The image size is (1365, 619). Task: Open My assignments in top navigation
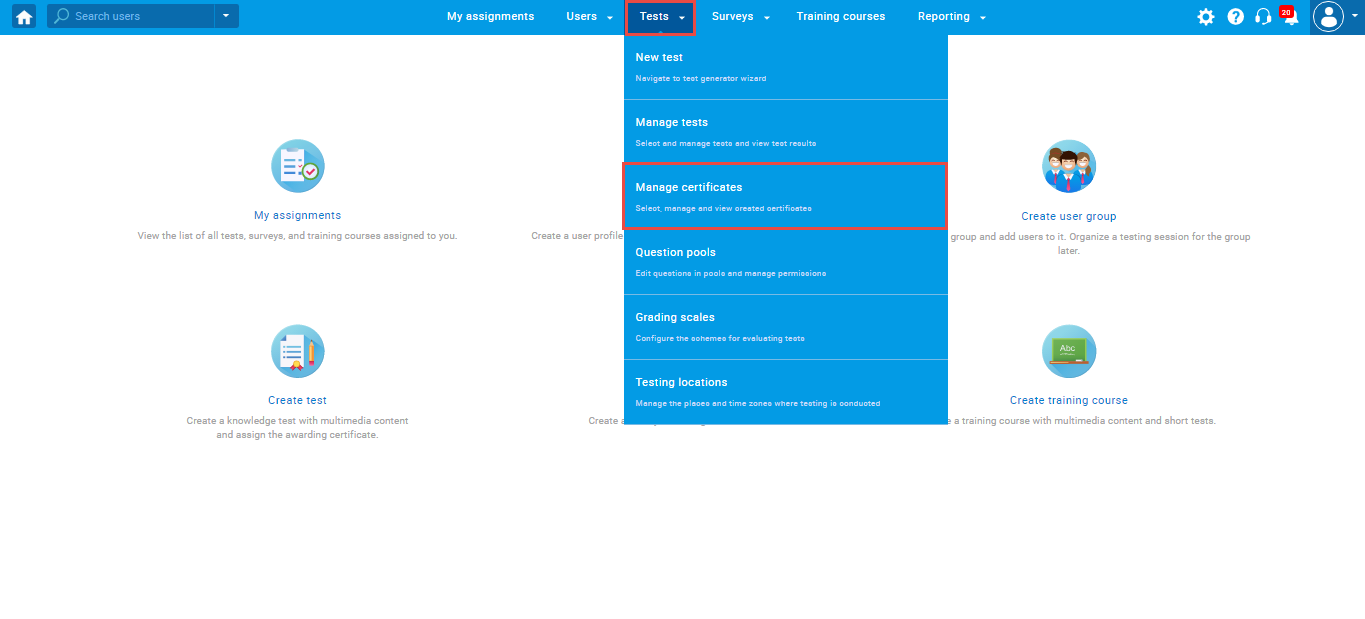pos(490,17)
